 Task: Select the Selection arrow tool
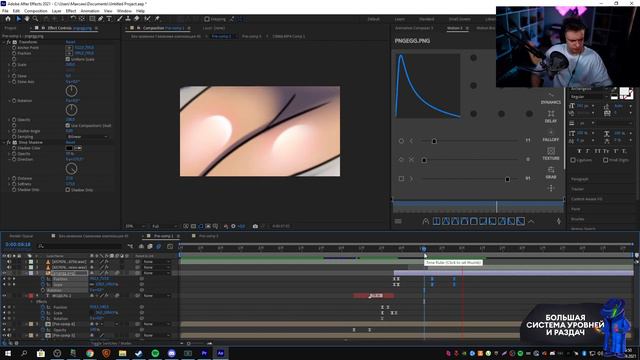(x=18, y=19)
